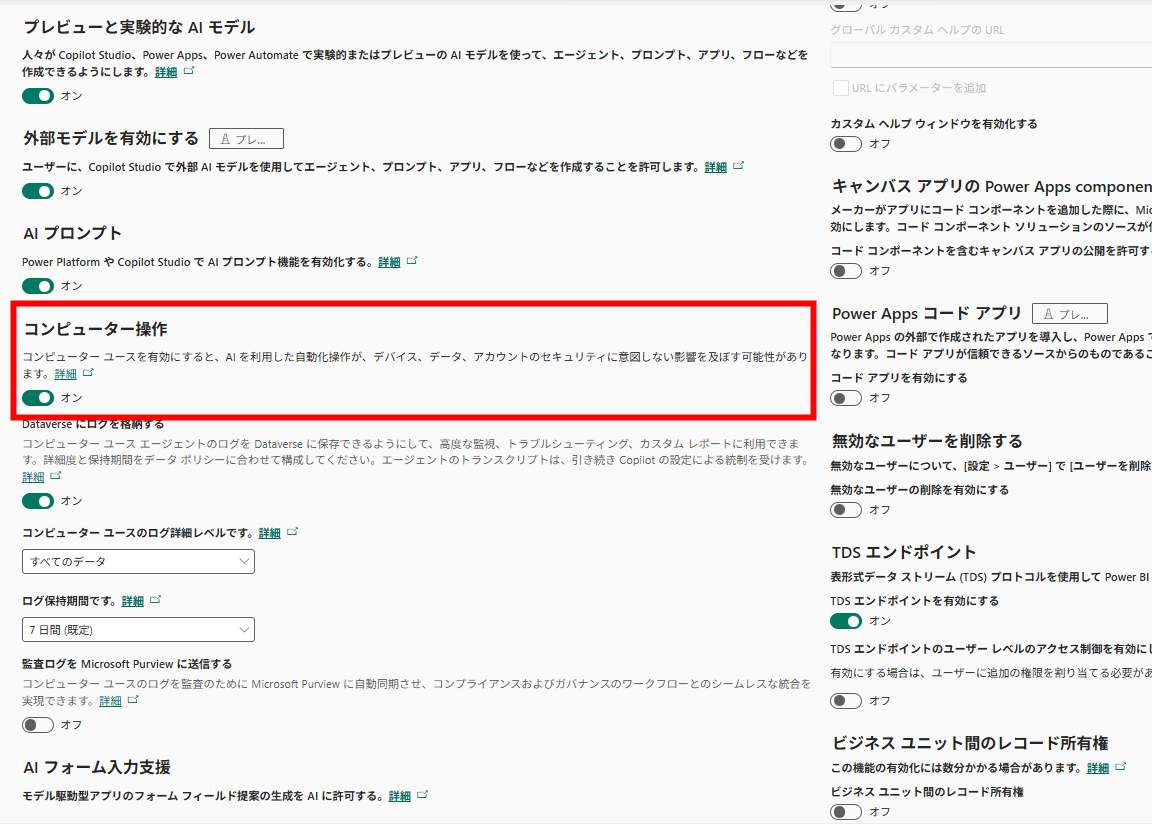Open external link icon beside コンピューター操作 詳細

coord(88,373)
